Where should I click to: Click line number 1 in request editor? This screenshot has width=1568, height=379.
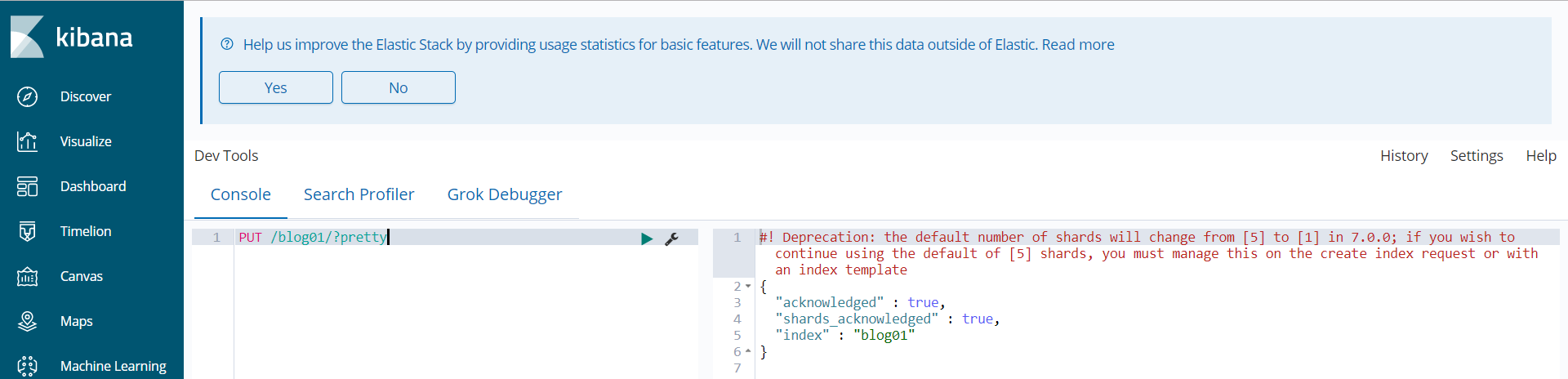(216, 237)
